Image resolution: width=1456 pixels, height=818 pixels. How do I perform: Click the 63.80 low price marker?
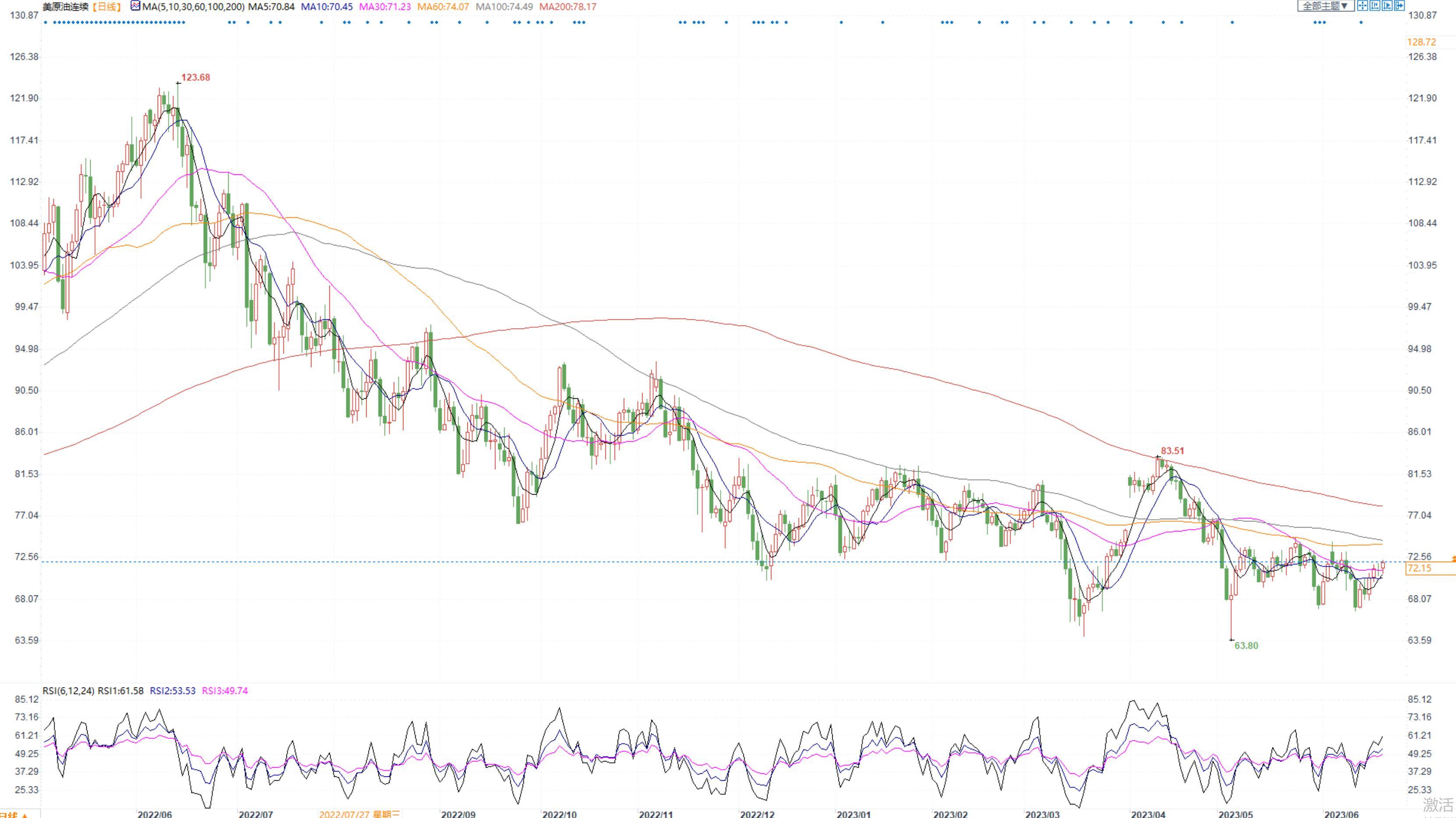(x=1246, y=645)
